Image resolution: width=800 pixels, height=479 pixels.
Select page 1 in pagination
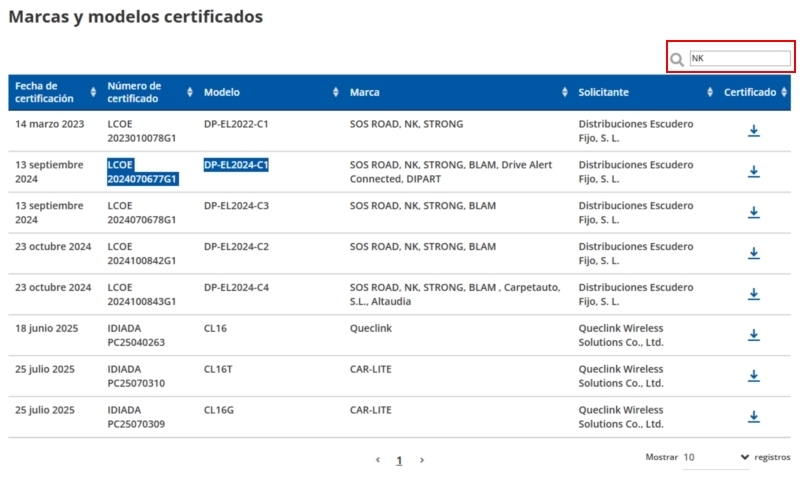point(399,460)
